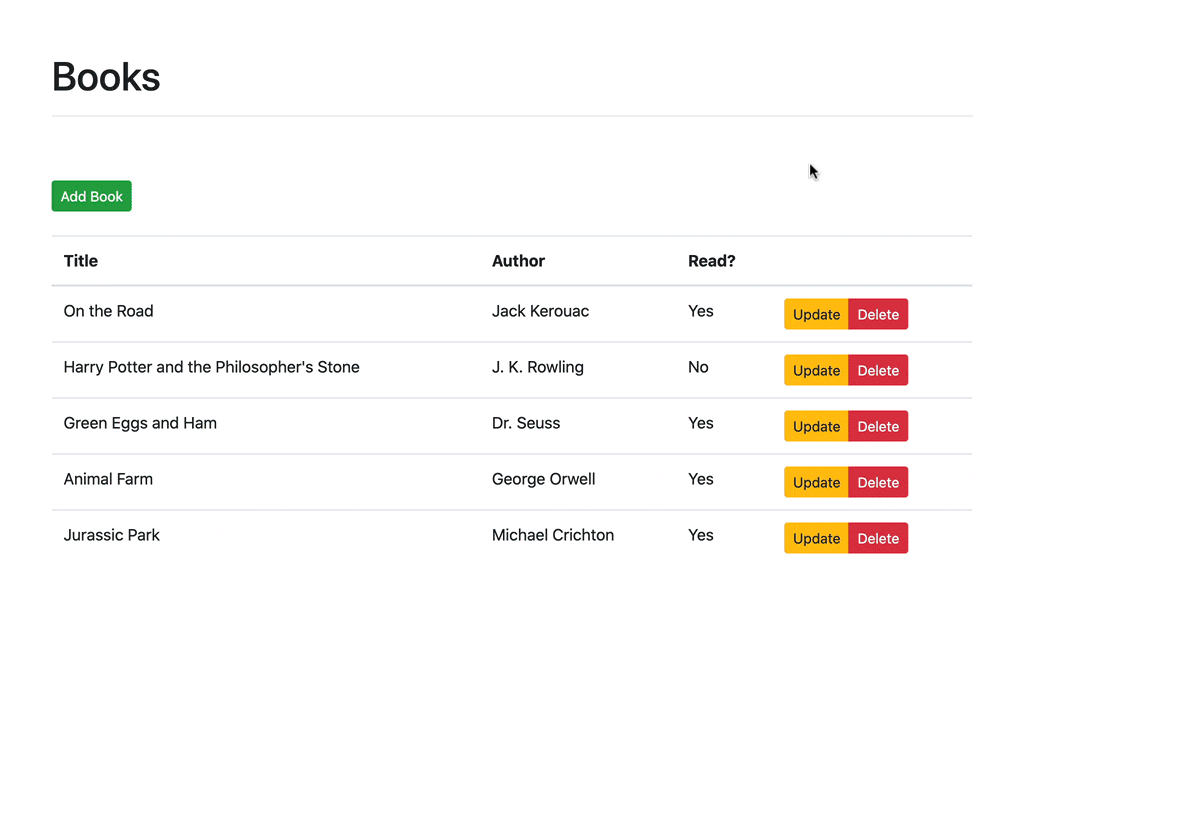
Task: Select the Jack Kerouac author cell
Action: pyautogui.click(x=540, y=311)
